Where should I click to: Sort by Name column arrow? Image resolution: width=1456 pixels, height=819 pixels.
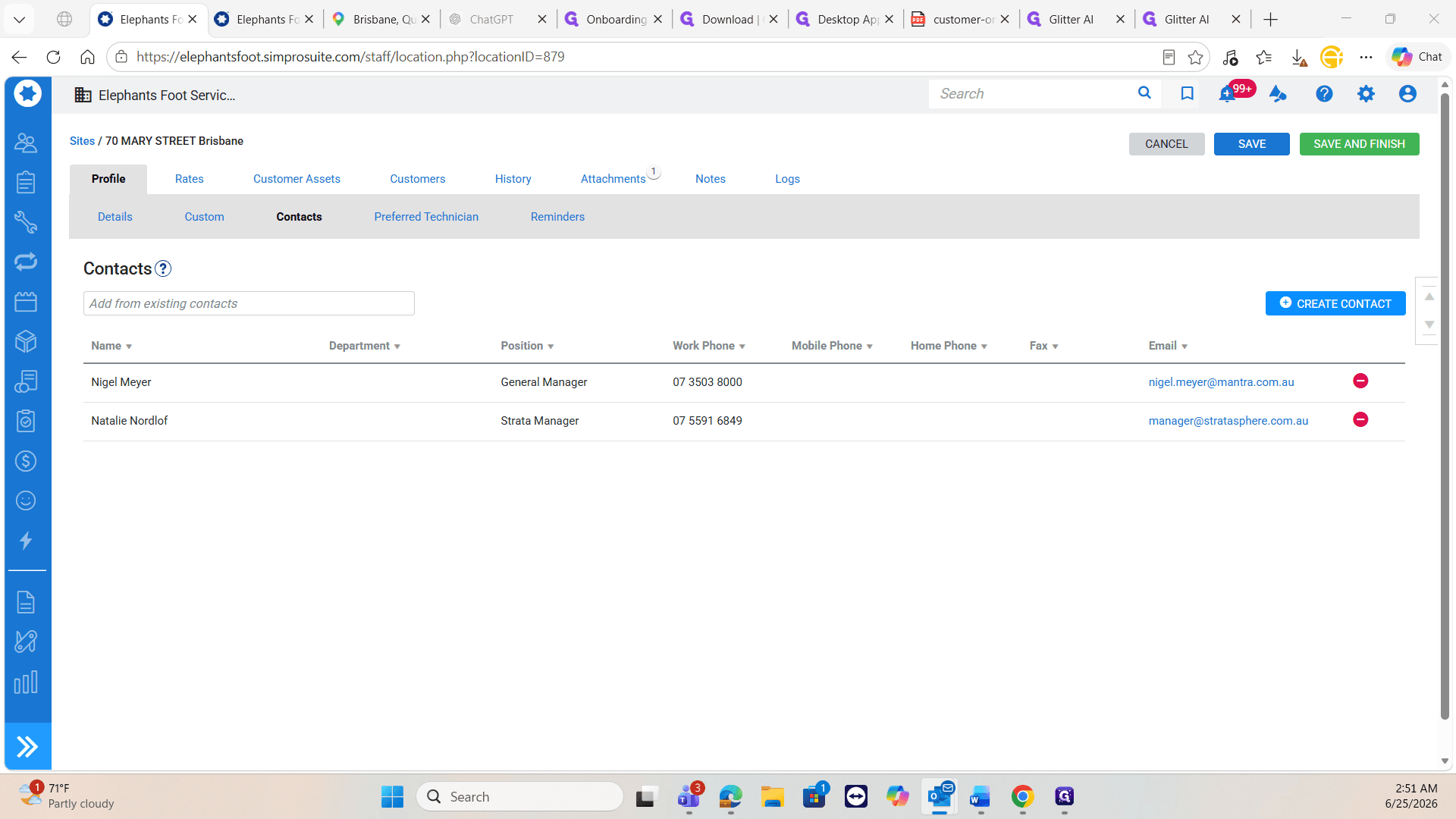[x=129, y=347]
